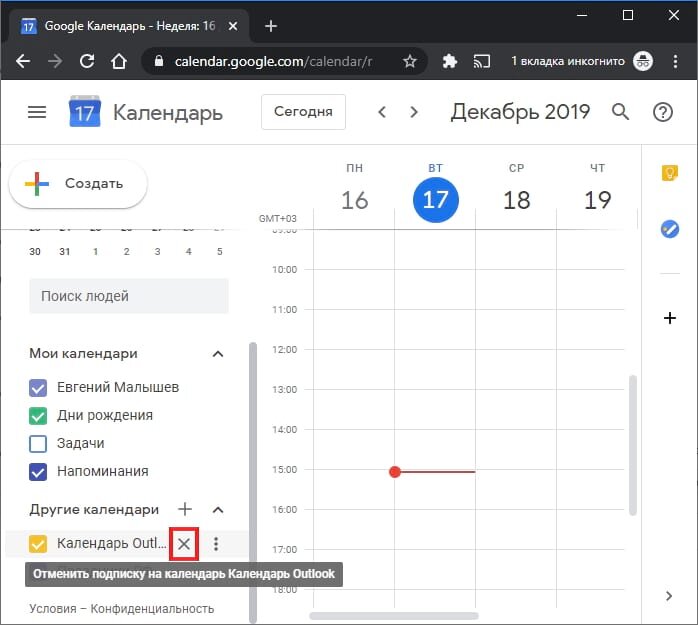Click the sidebar vertical scrollbar
This screenshot has width=698, height=625.
tap(253, 482)
